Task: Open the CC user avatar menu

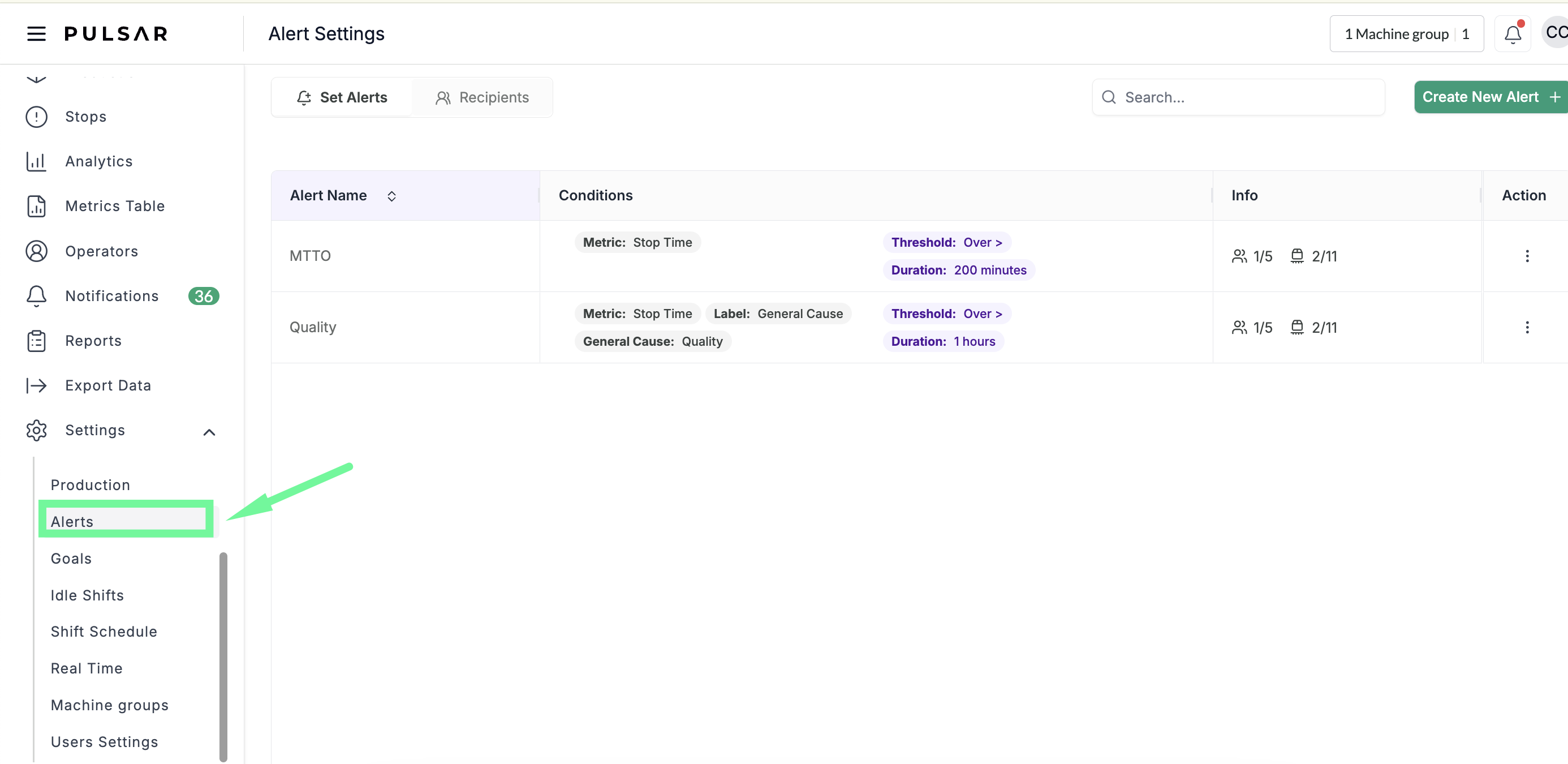Action: 1556,33
